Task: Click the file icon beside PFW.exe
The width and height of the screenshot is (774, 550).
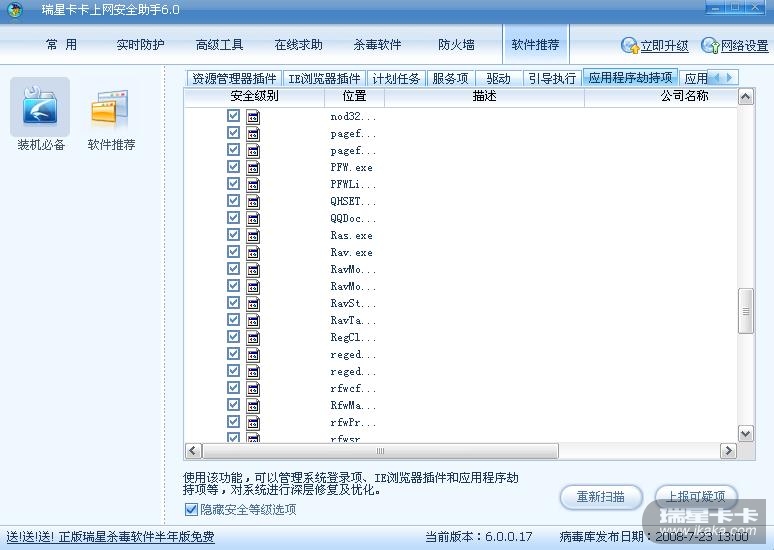Action: point(253,168)
